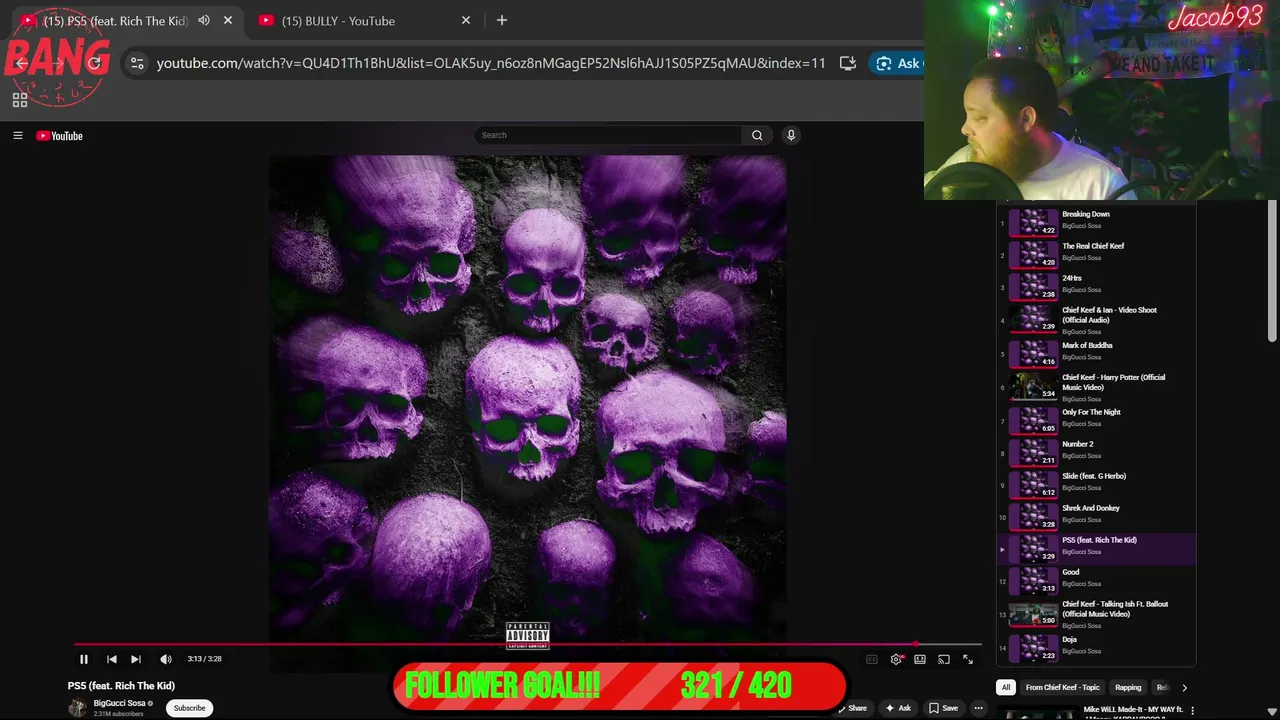Go to YouTube home via logo
Viewport: 1280px width, 720px height.
60,136
